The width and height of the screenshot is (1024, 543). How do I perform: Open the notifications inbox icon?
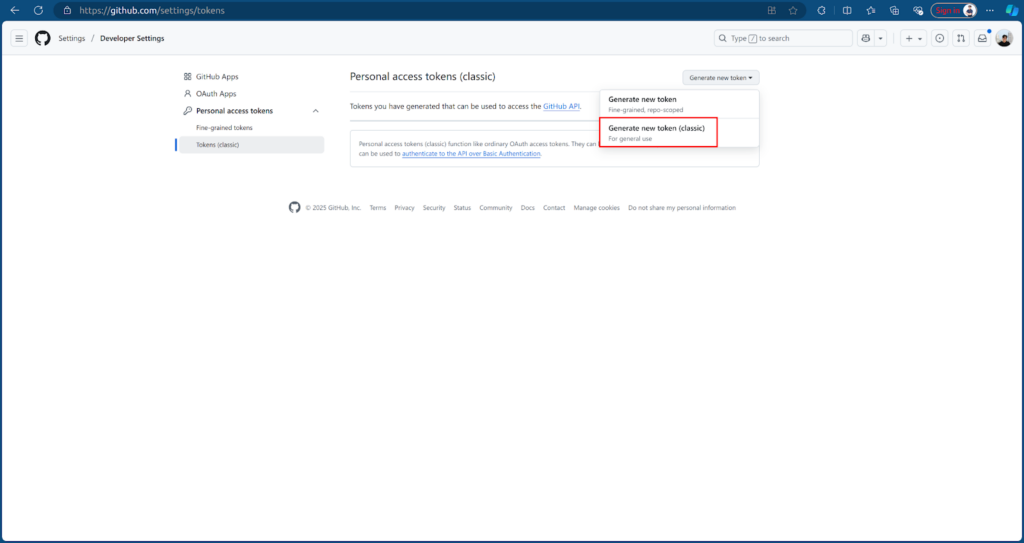(x=982, y=38)
